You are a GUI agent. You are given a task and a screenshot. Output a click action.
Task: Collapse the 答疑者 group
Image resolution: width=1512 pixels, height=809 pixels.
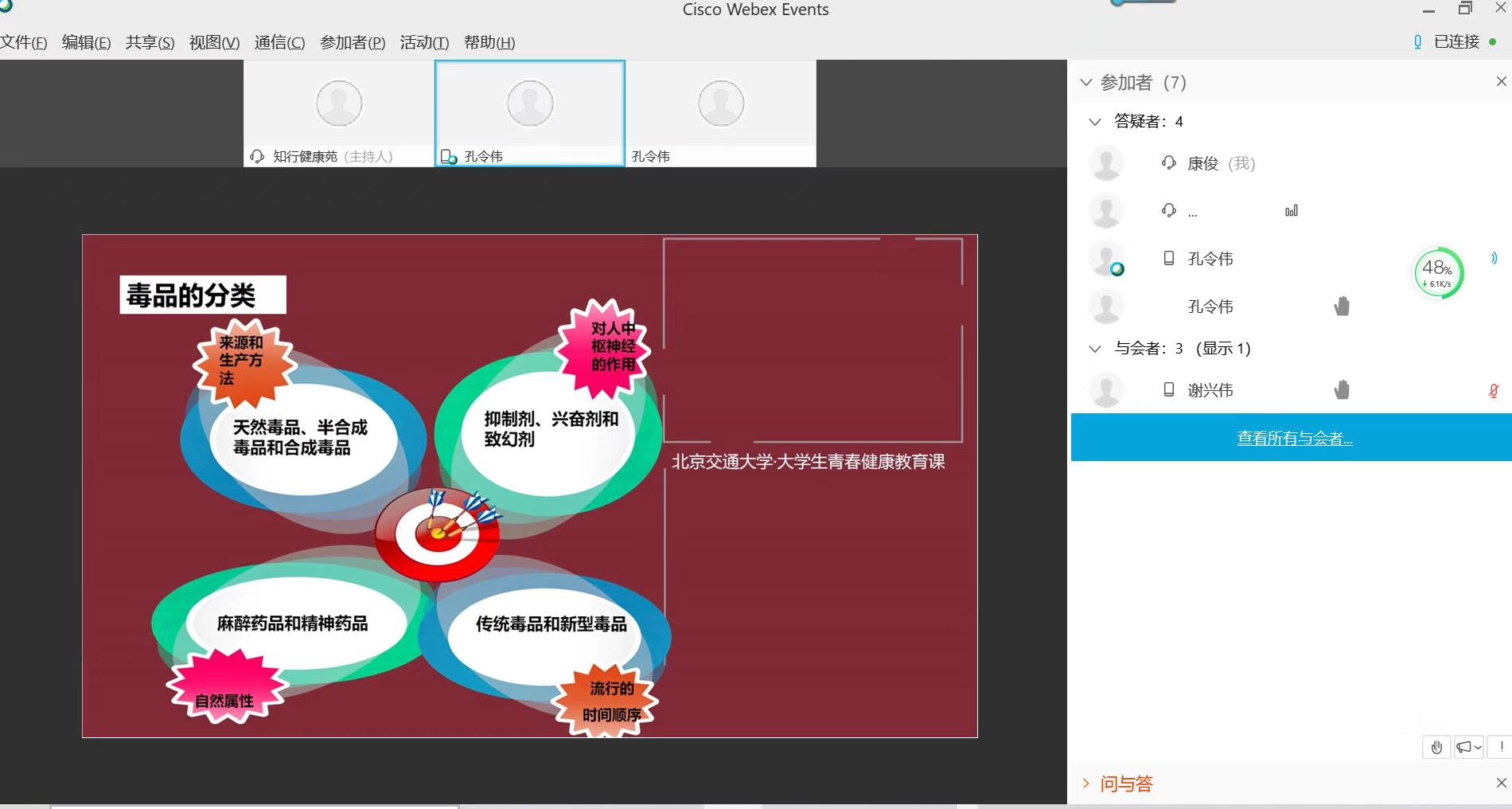click(1095, 122)
